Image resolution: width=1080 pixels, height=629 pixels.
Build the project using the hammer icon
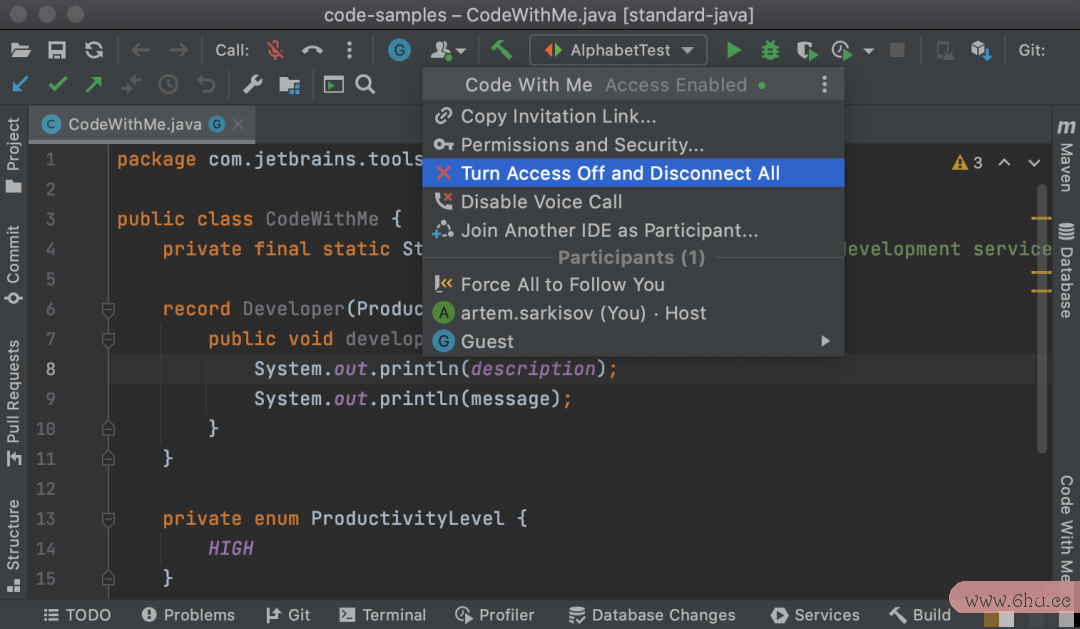pyautogui.click(x=501, y=49)
